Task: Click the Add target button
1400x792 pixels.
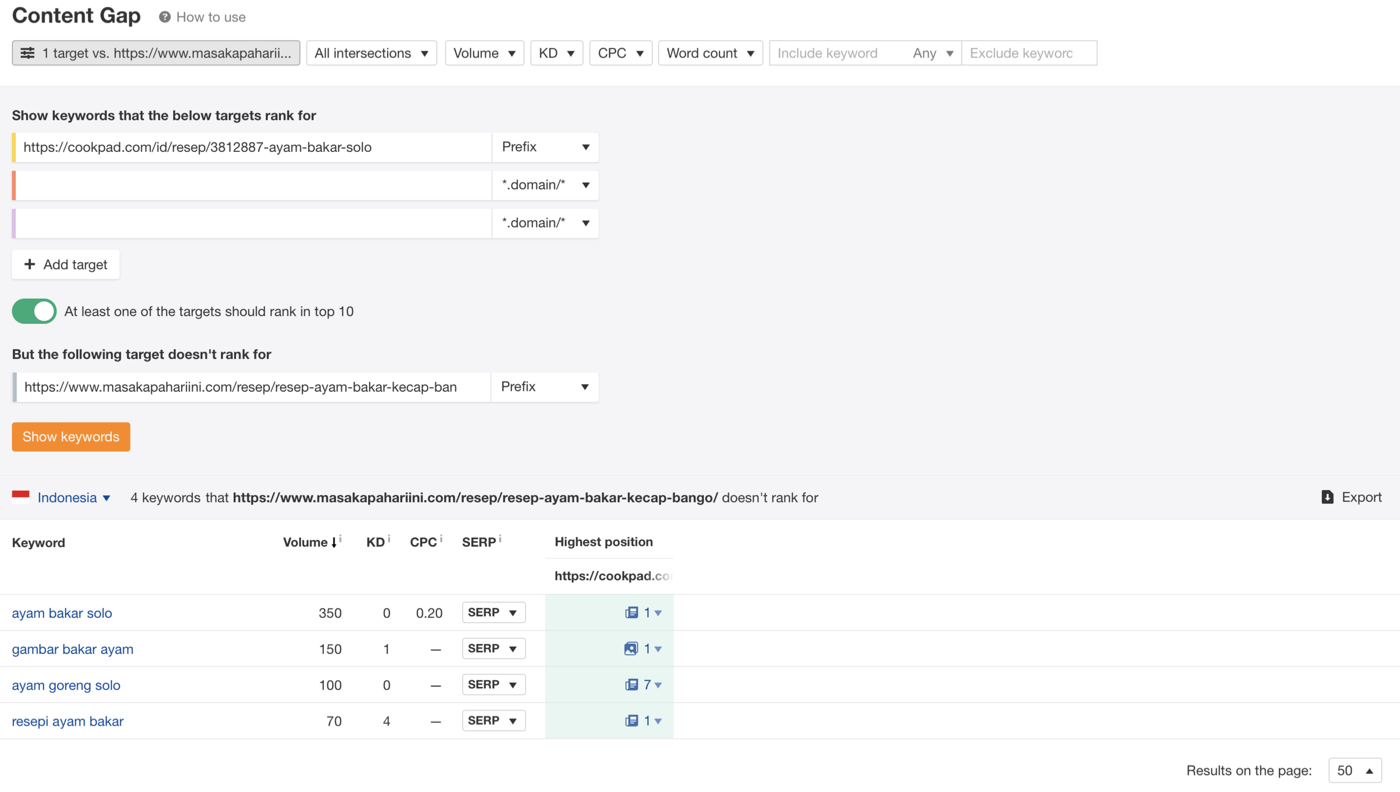Action: pyautogui.click(x=66, y=264)
